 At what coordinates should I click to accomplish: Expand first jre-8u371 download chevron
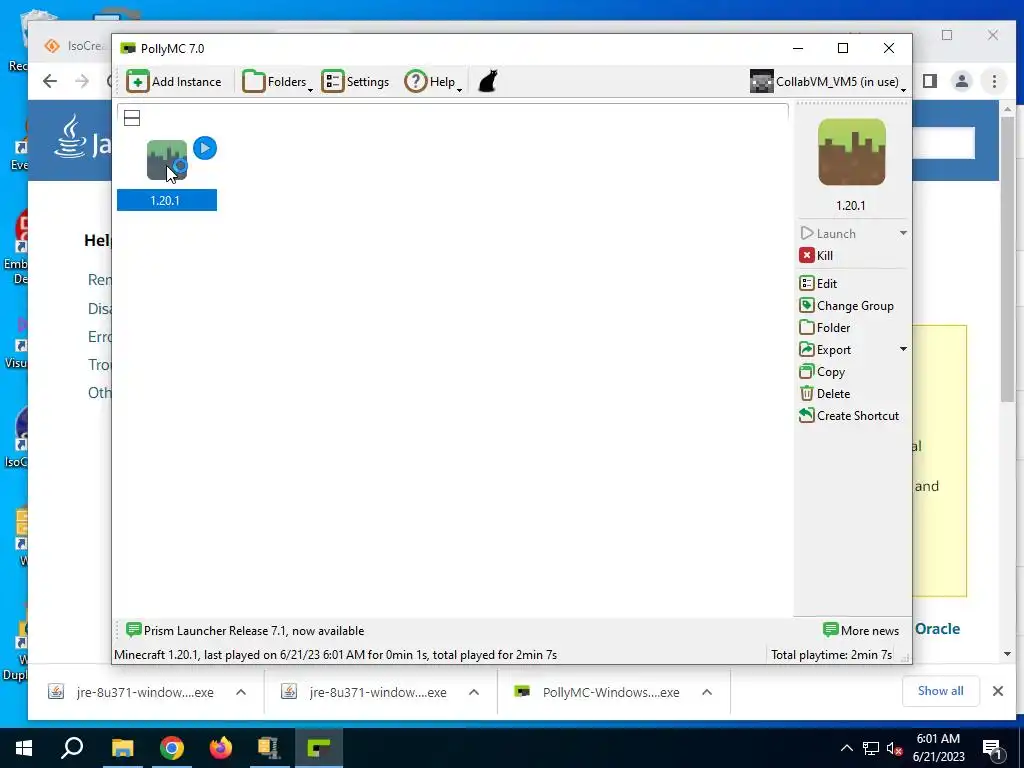pyautogui.click(x=241, y=692)
